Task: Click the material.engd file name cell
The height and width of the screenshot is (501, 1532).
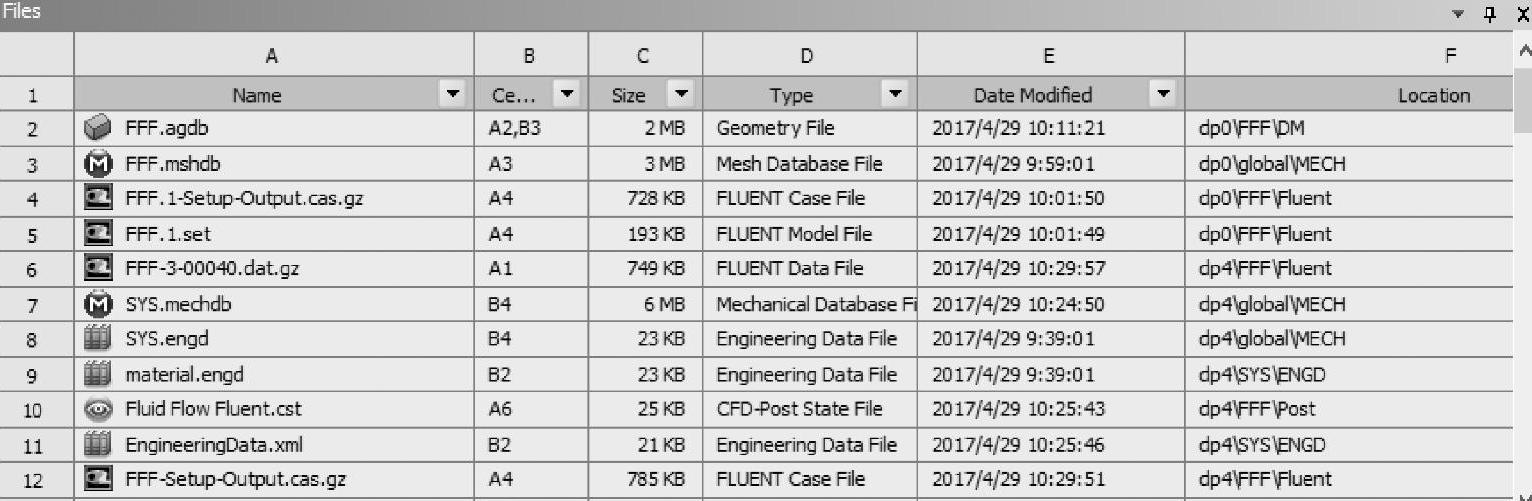Action: [184, 375]
